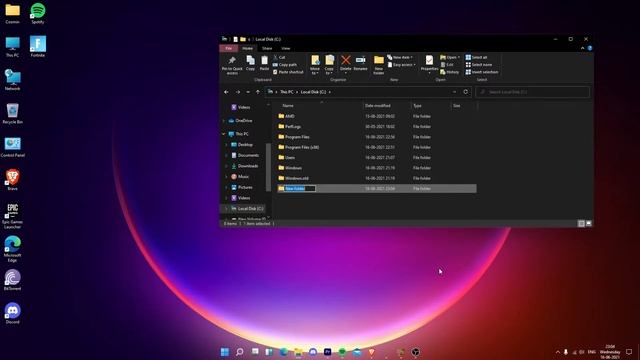
Task: Open the Copy to dropdown
Action: click(329, 65)
